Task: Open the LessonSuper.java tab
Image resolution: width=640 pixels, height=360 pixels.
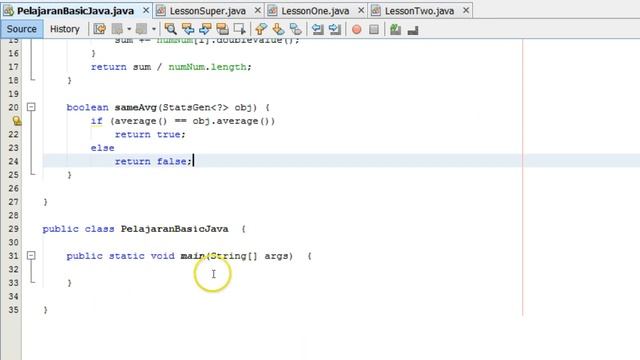Action: (207, 11)
